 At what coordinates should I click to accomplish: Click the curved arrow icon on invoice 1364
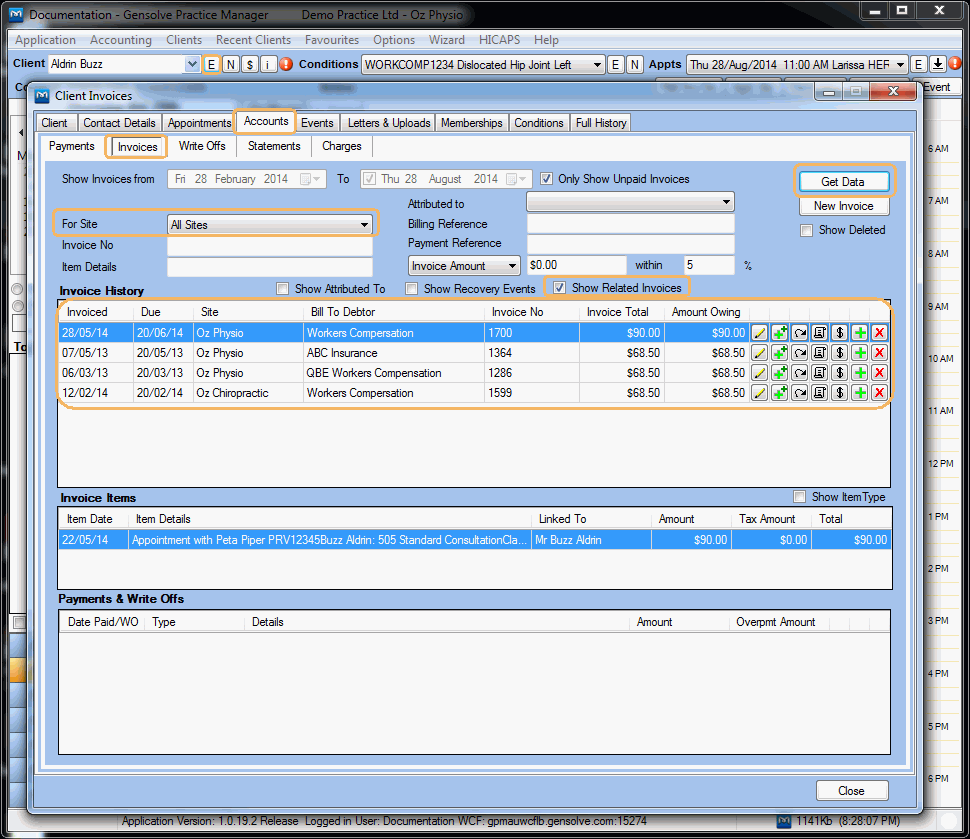coord(799,352)
